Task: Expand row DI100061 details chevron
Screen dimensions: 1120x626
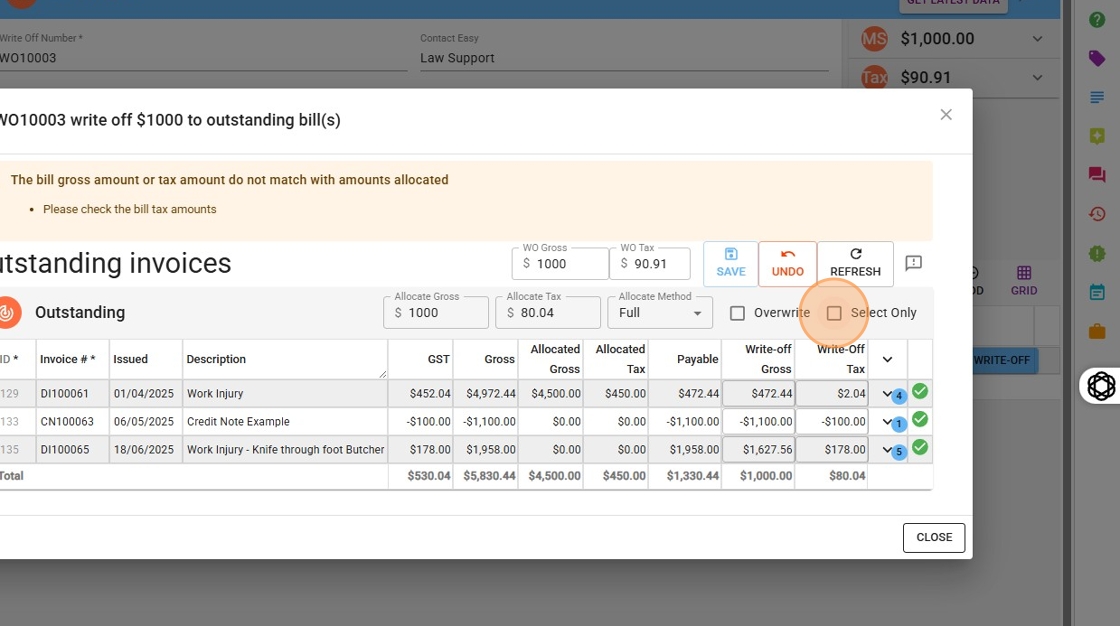Action: [x=886, y=394]
